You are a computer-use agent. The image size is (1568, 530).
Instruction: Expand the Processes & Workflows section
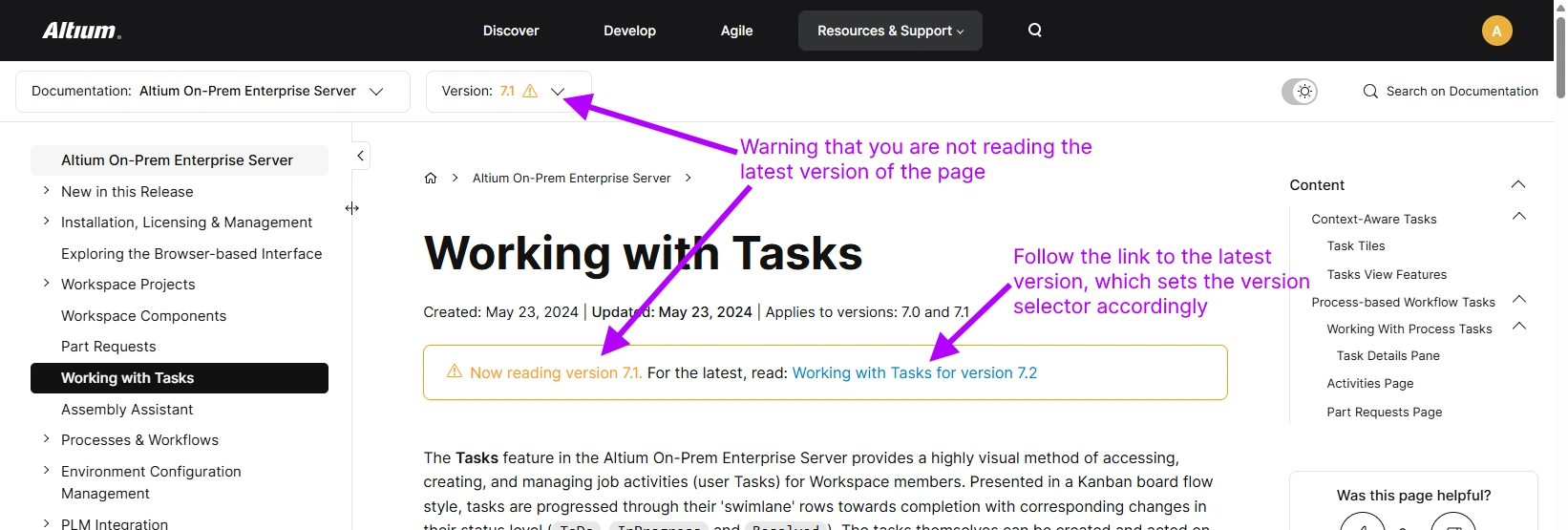coord(46,439)
